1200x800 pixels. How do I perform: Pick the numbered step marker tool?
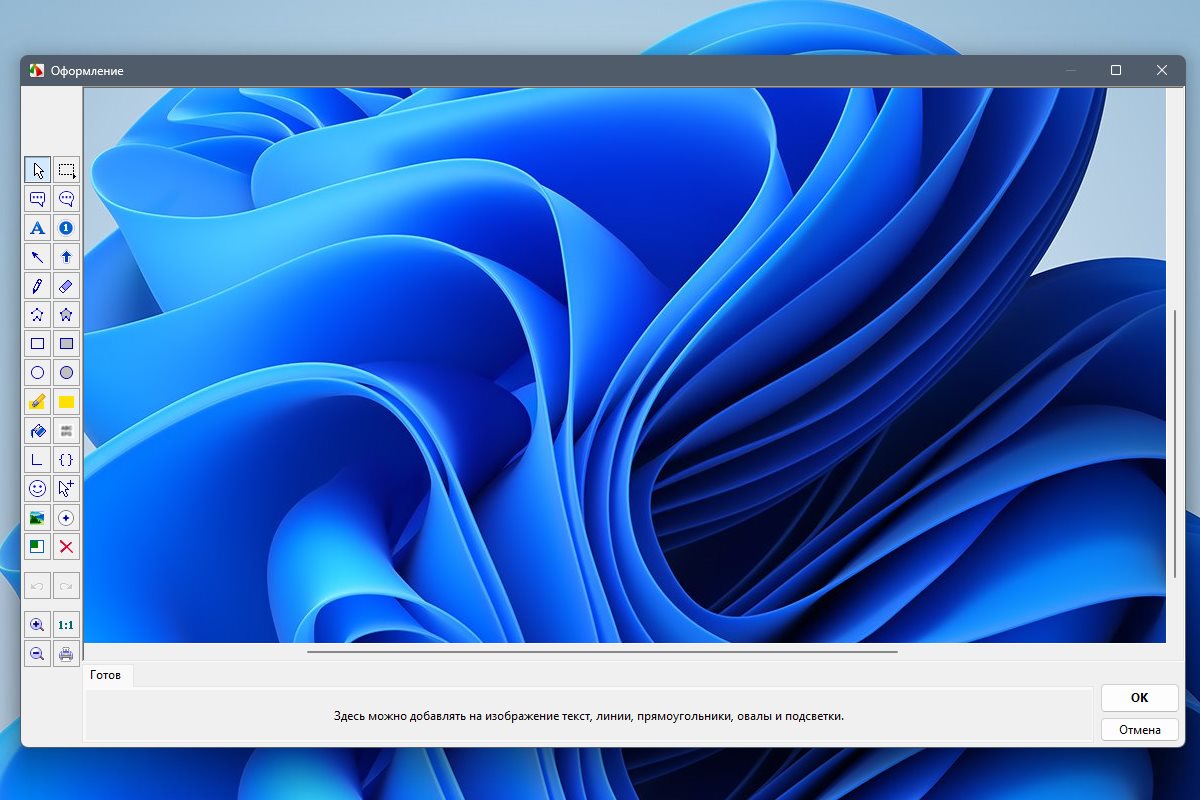click(x=66, y=228)
